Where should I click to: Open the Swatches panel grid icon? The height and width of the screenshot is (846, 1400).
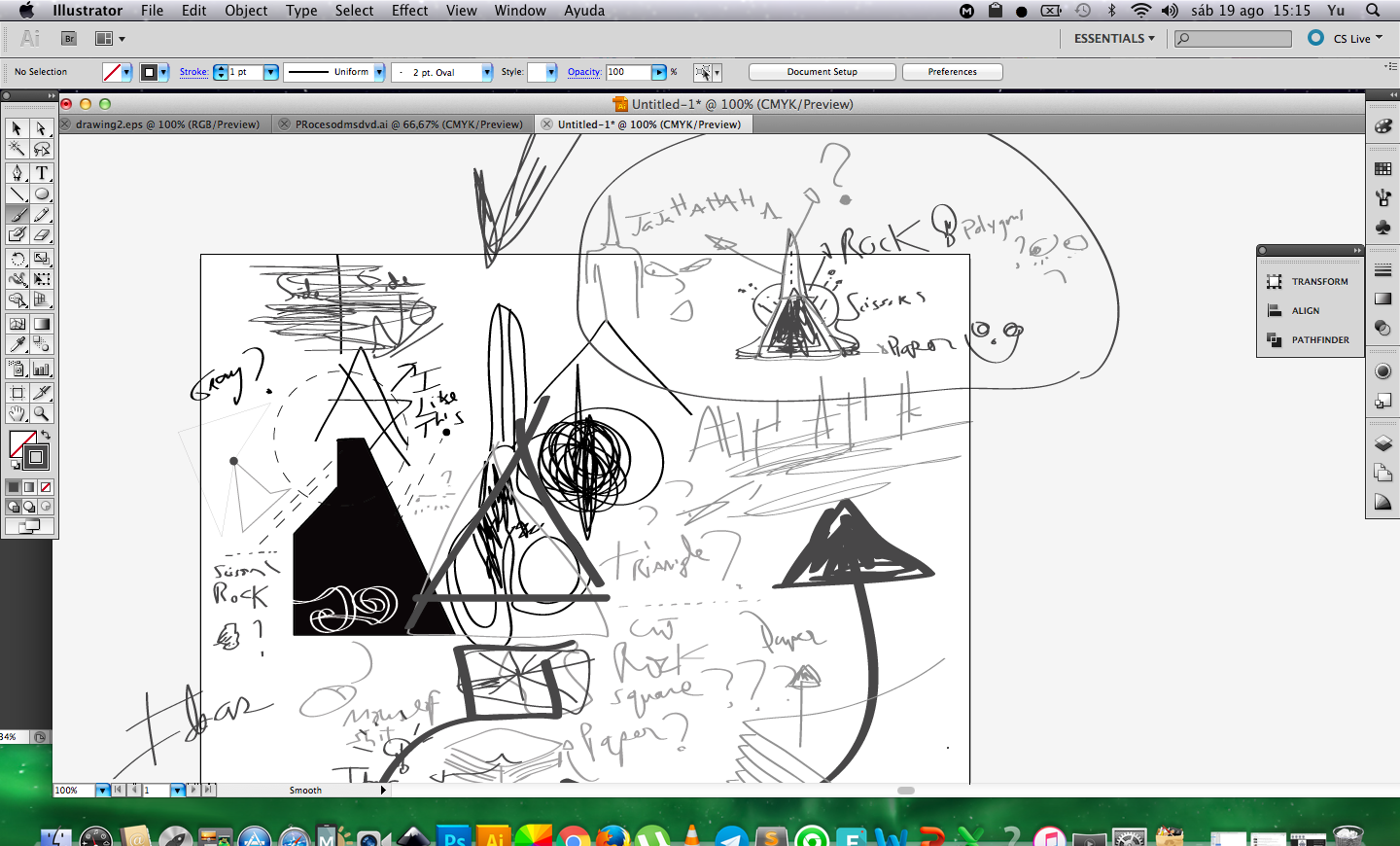tap(1382, 169)
